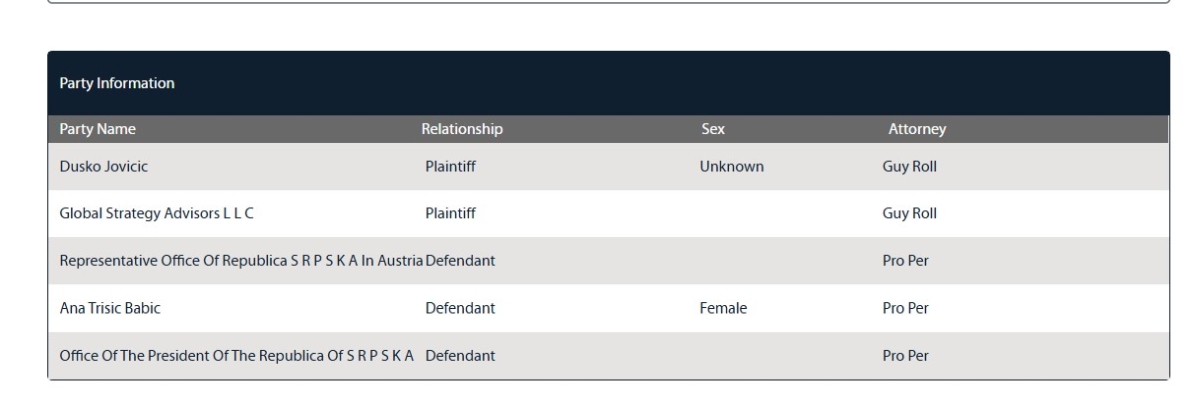Click the Party Information panel title
1200x413 pixels.
(x=118, y=83)
